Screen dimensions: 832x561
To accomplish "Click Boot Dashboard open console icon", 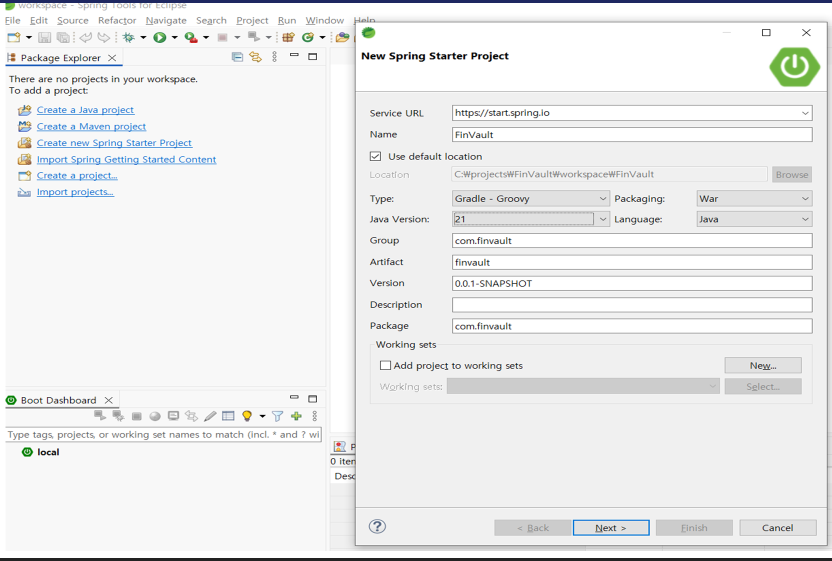I will [x=174, y=416].
